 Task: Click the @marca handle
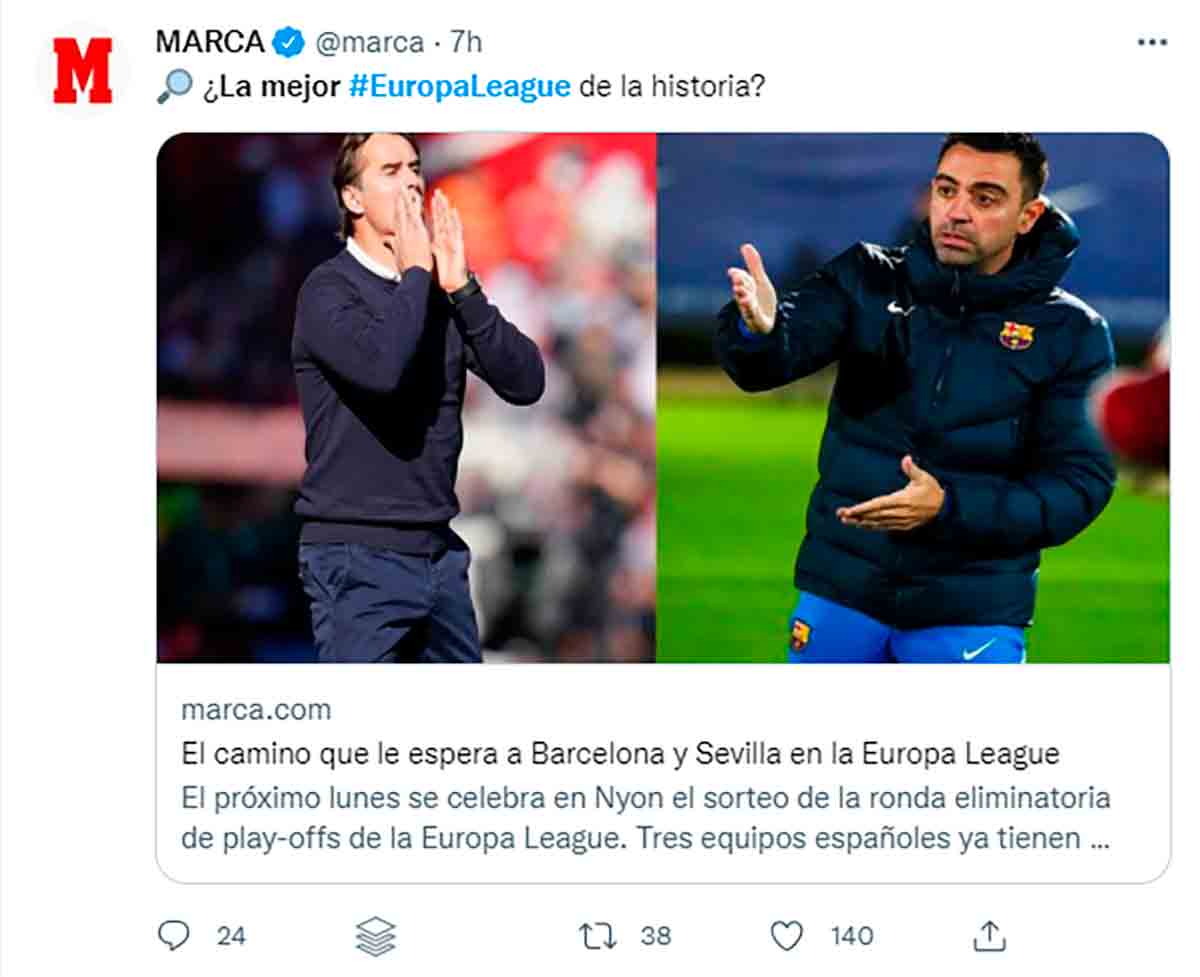pyautogui.click(x=370, y=42)
